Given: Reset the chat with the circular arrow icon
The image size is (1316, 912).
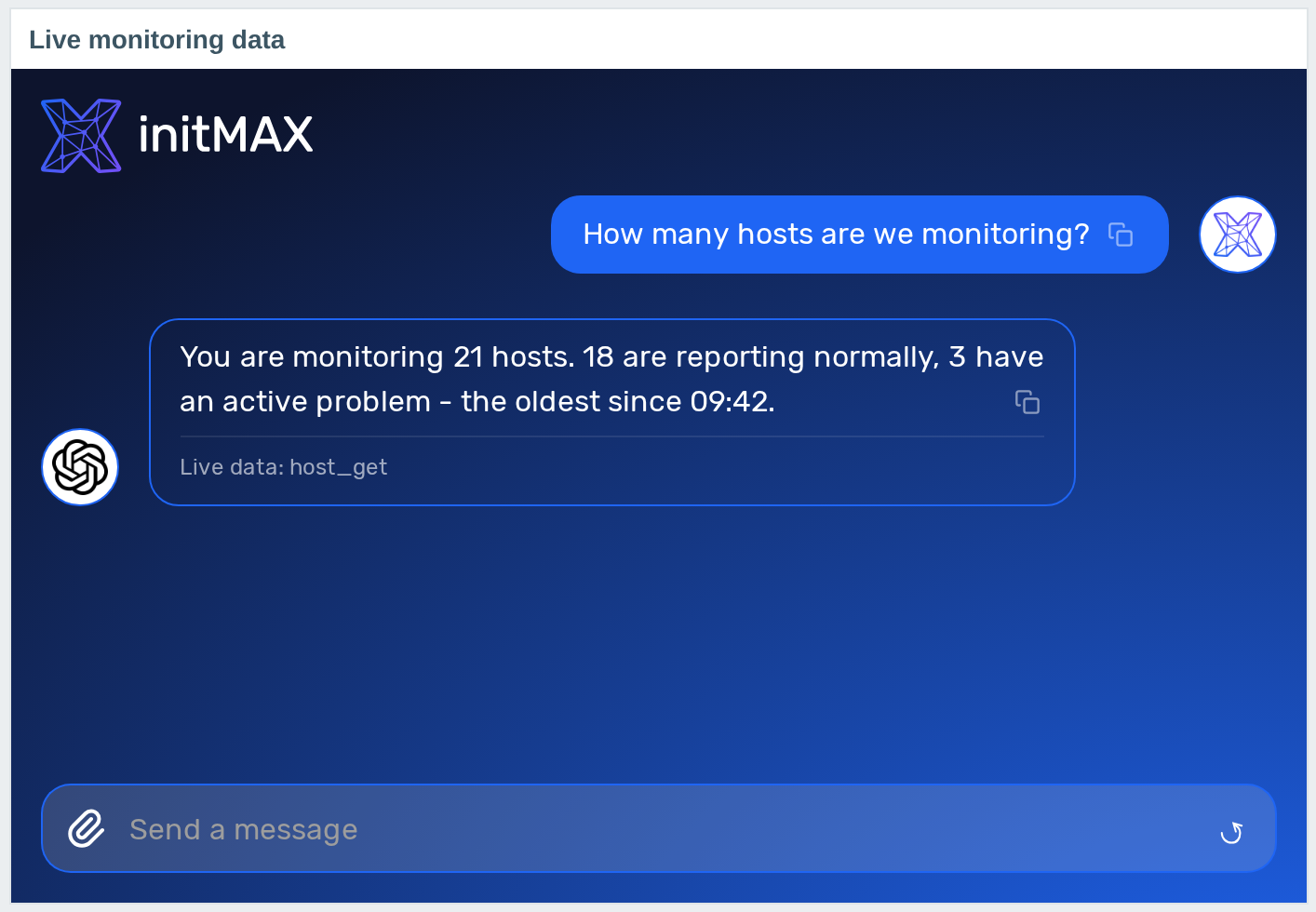Looking at the screenshot, I should point(1231,832).
